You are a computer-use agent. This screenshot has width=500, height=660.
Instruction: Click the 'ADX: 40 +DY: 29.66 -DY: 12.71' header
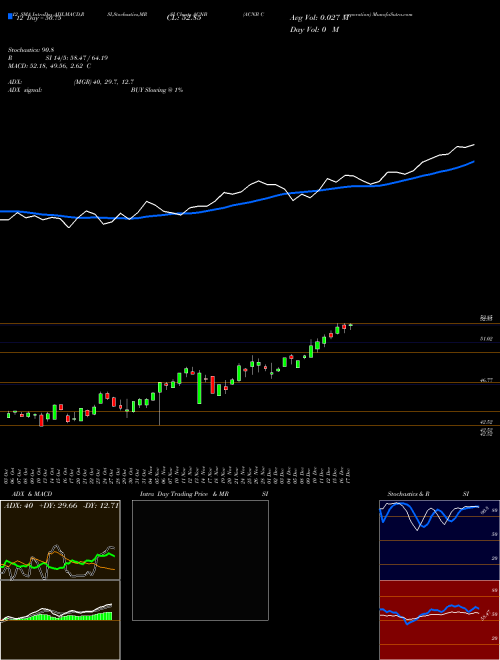coord(61,506)
